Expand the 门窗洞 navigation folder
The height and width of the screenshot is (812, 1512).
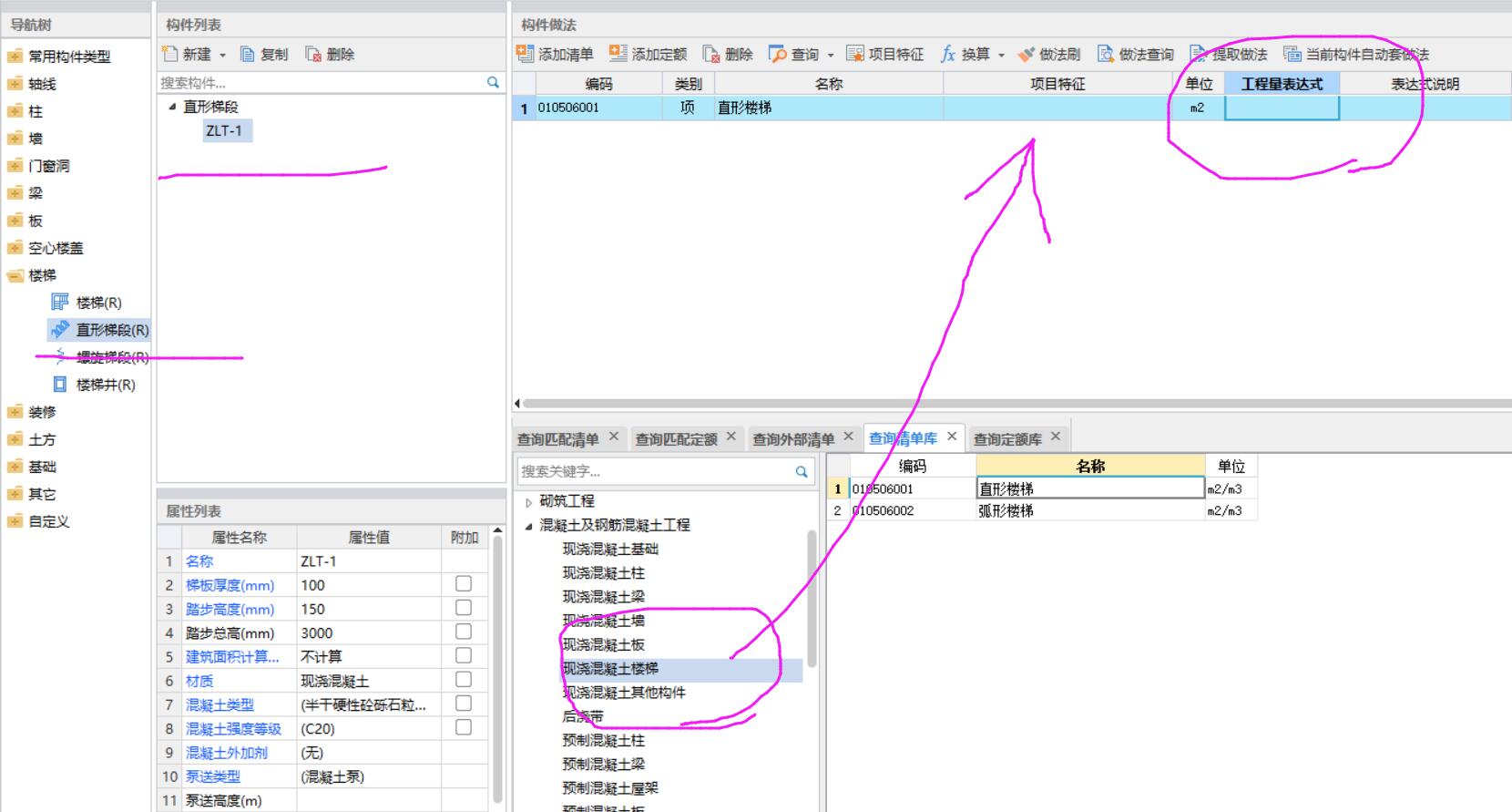click(15, 166)
